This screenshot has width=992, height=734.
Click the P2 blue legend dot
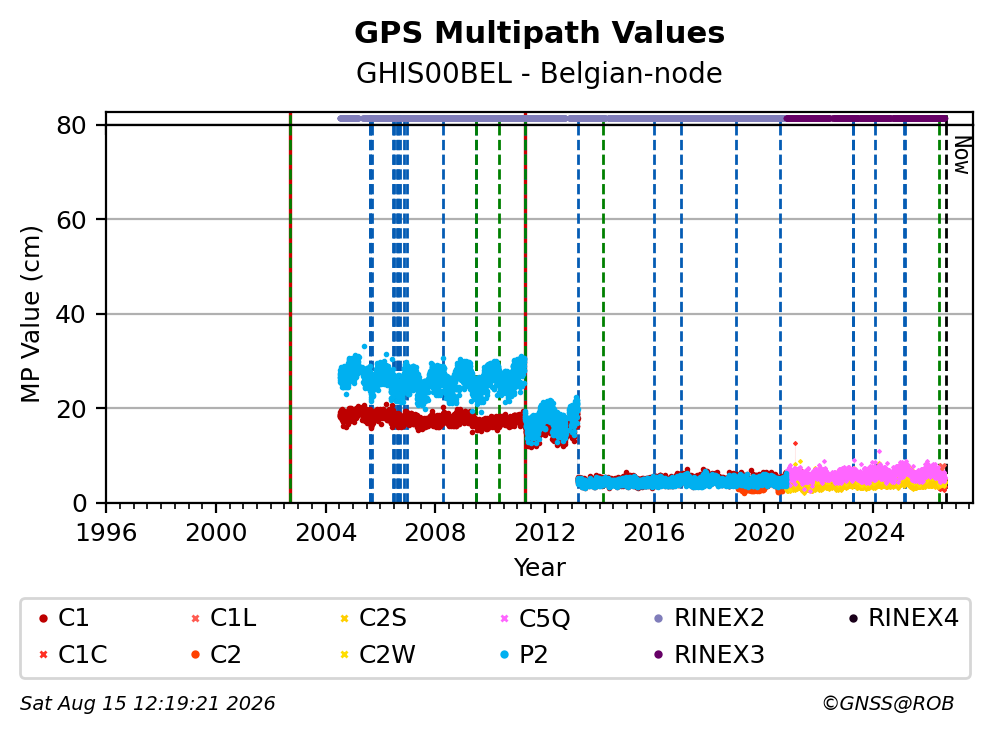coord(504,654)
